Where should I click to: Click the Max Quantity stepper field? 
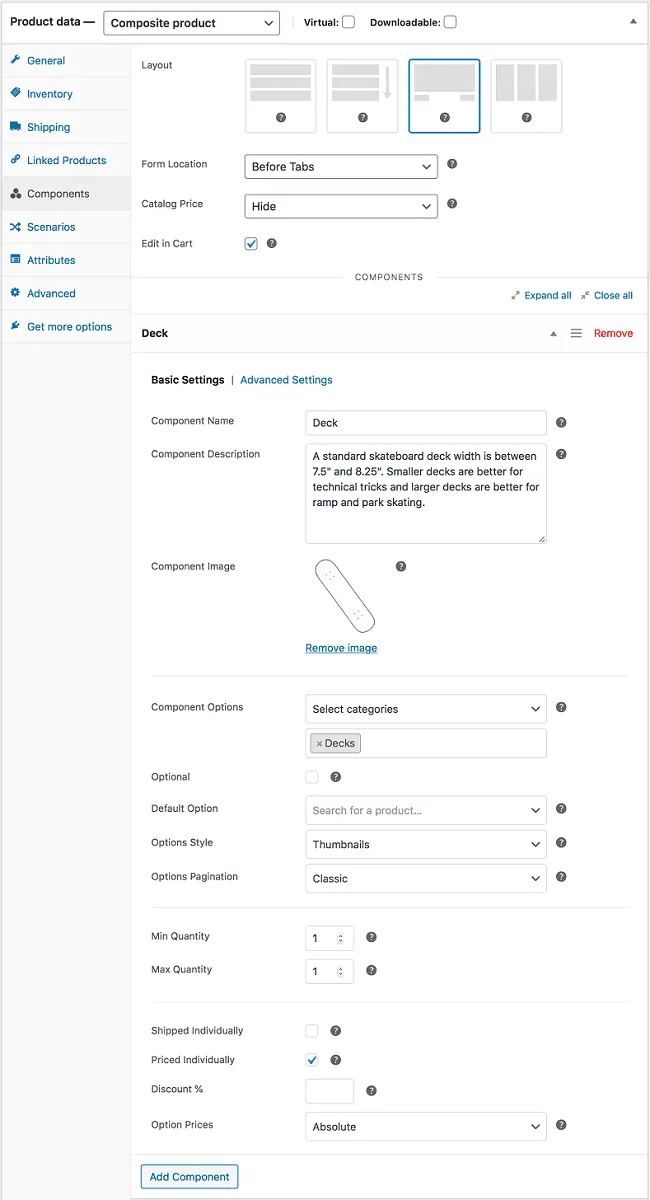click(329, 971)
